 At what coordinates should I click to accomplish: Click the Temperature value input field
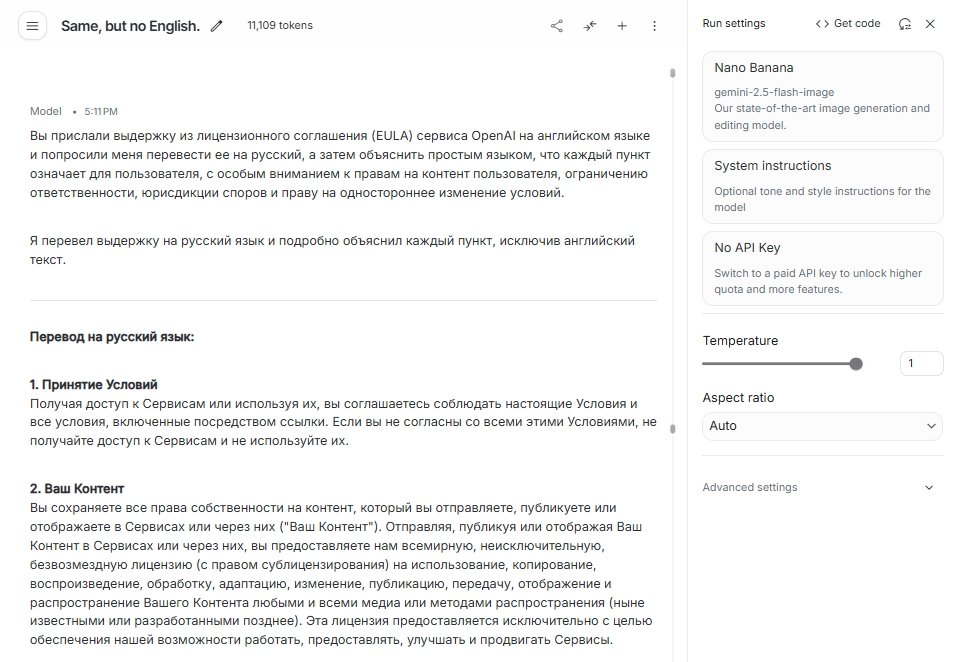[x=920, y=364]
